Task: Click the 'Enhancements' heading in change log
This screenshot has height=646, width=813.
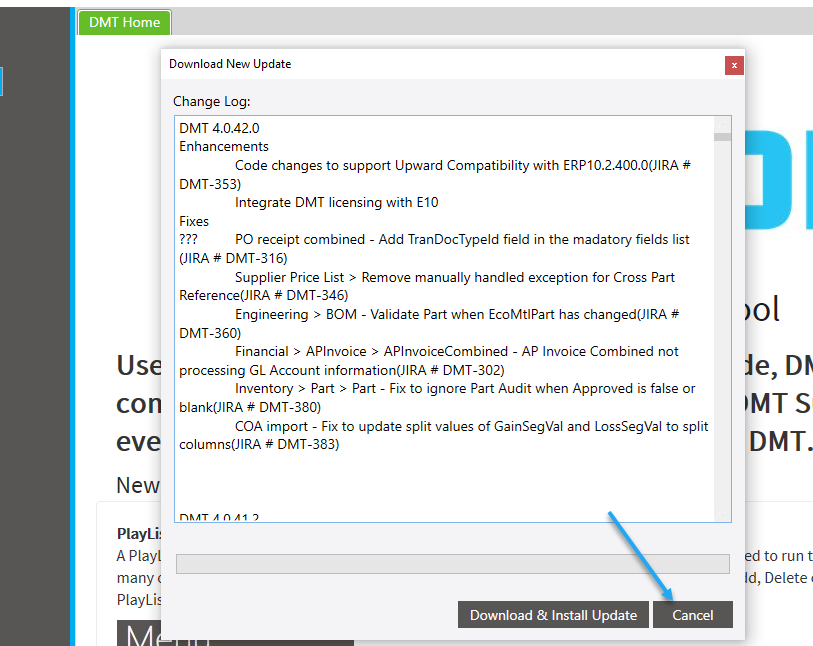Action: coord(224,147)
